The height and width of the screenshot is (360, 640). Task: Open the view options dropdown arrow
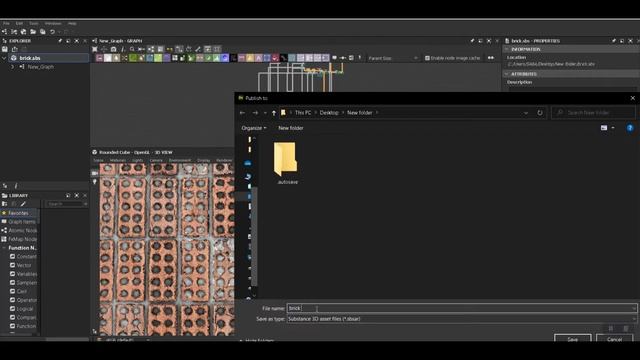[x=613, y=128]
